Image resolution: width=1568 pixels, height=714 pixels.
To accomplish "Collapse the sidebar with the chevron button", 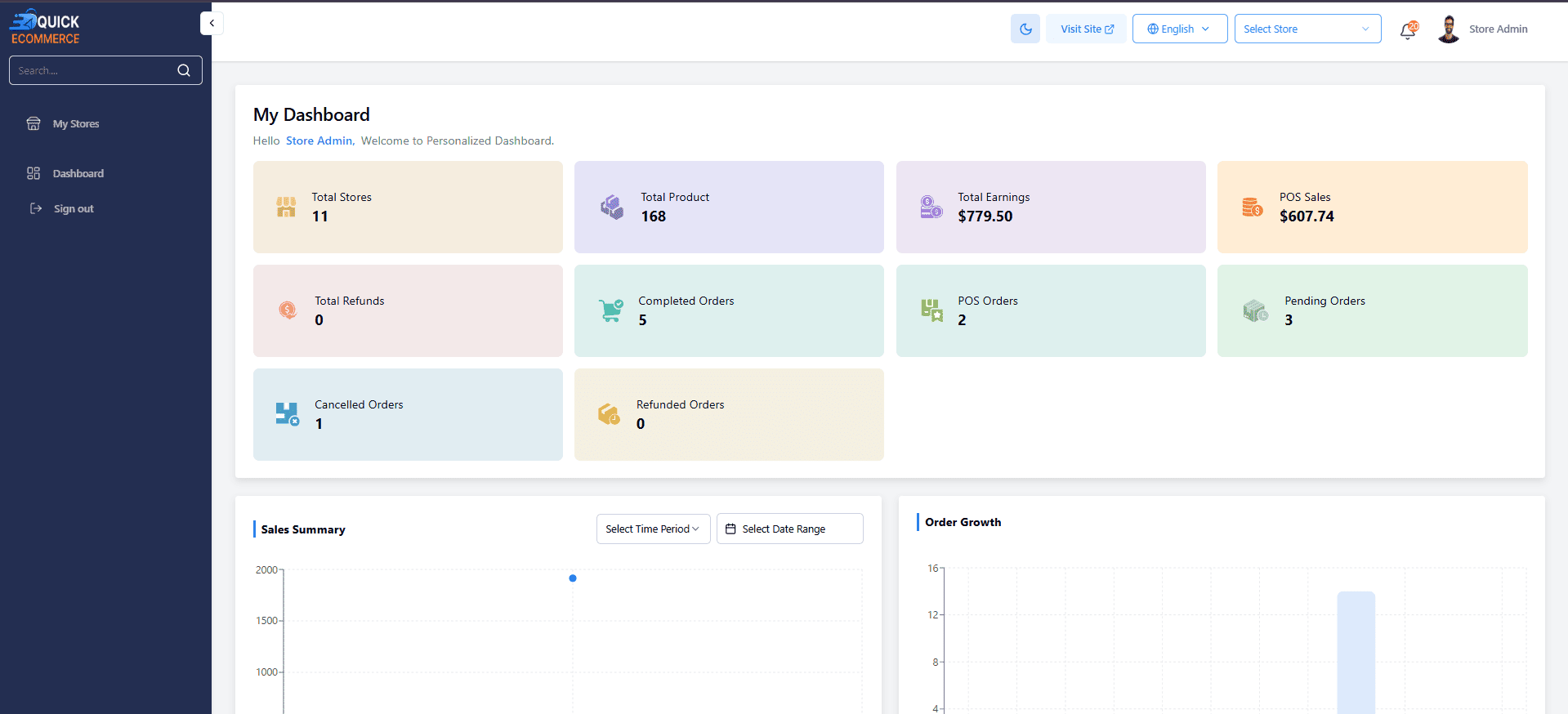I will pos(212,23).
